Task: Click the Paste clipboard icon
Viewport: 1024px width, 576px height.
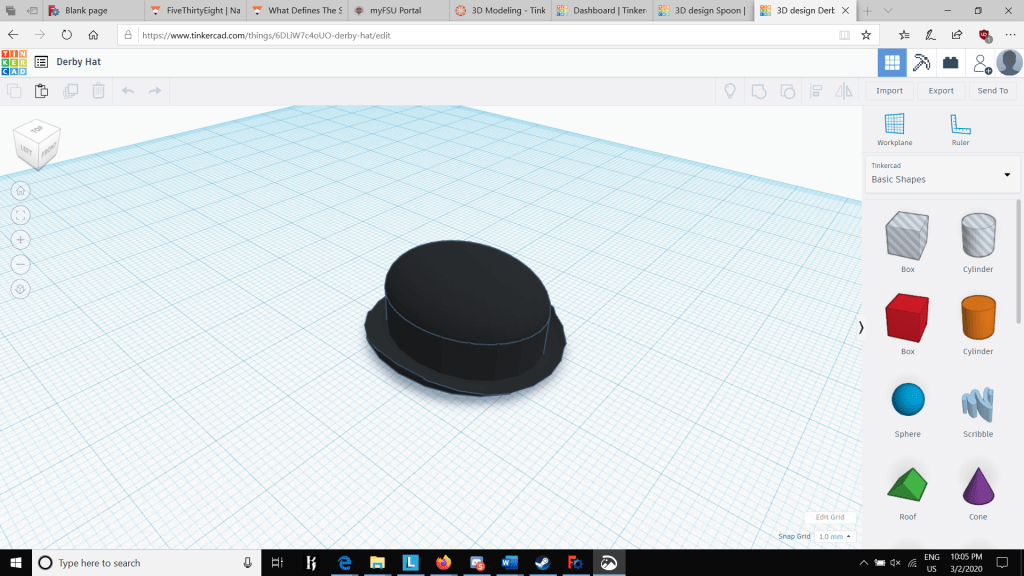Action: (x=41, y=91)
